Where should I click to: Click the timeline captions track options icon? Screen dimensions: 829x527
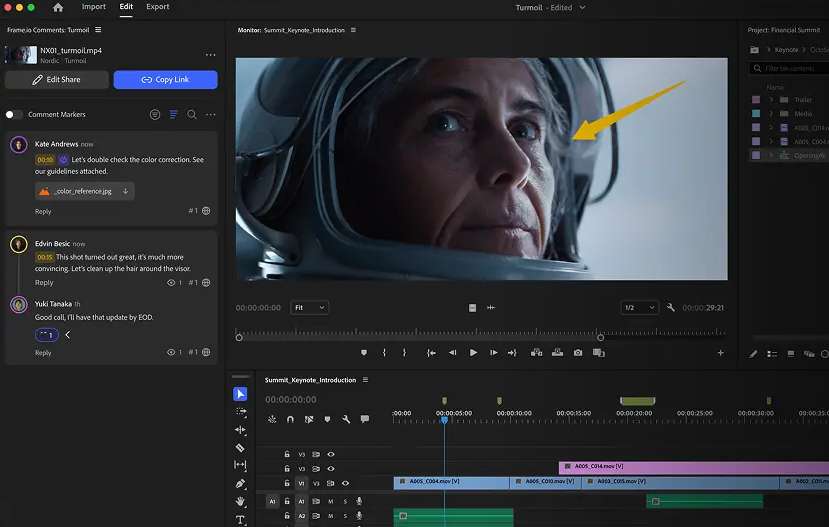click(x=365, y=419)
